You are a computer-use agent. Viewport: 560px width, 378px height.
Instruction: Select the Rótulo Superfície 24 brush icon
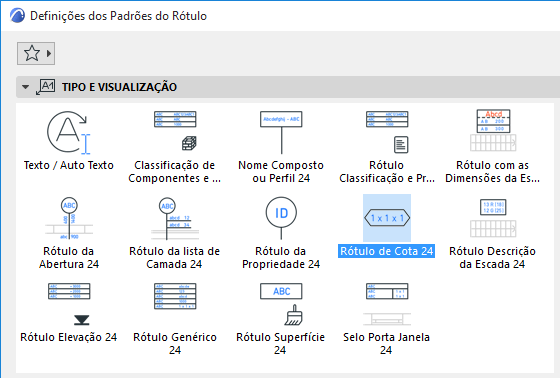[281, 304]
